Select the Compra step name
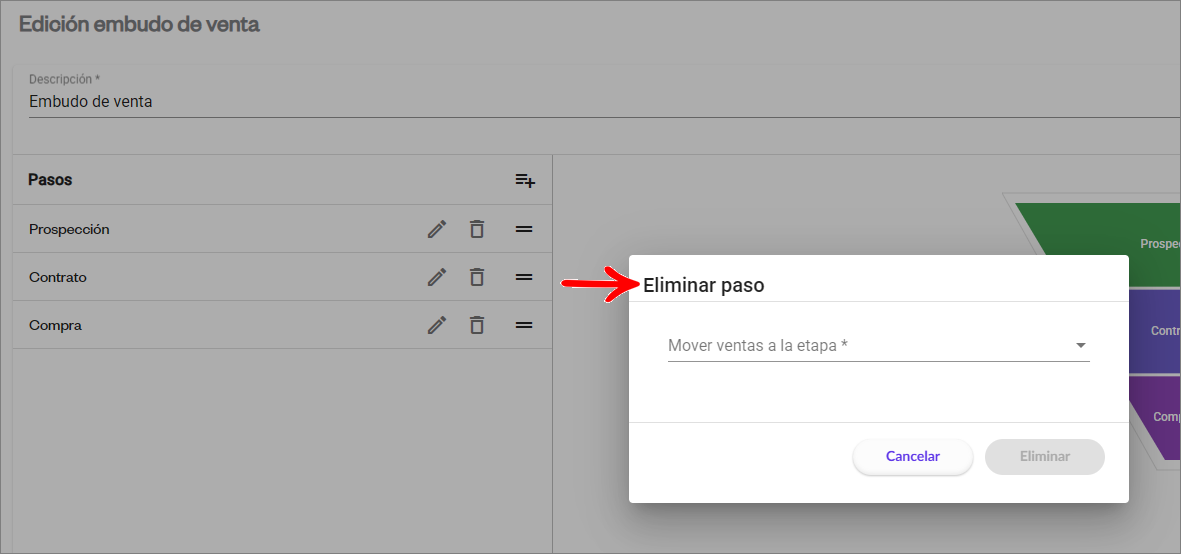1181x554 pixels. point(55,326)
